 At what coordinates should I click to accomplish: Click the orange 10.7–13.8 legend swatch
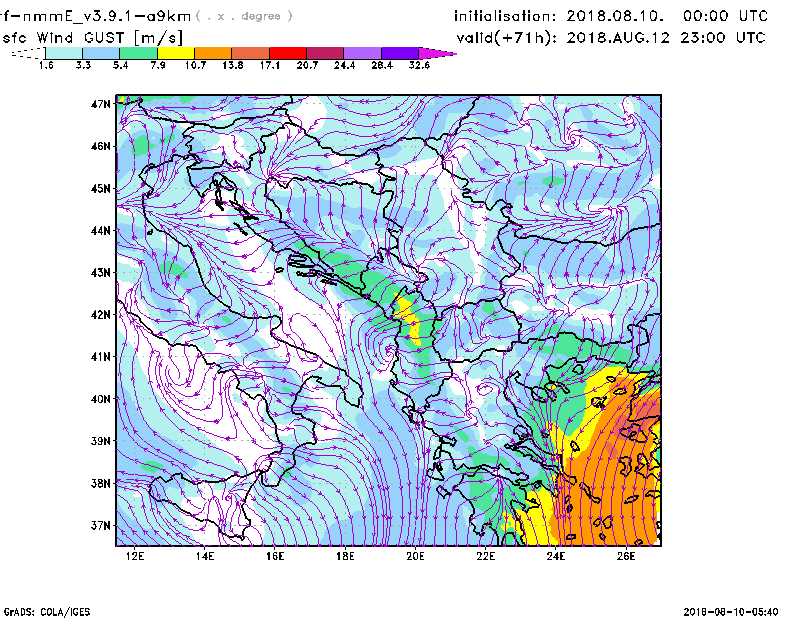click(x=213, y=53)
